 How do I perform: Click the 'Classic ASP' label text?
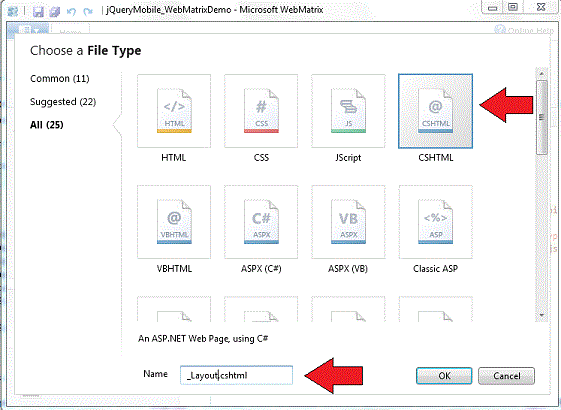(435, 269)
